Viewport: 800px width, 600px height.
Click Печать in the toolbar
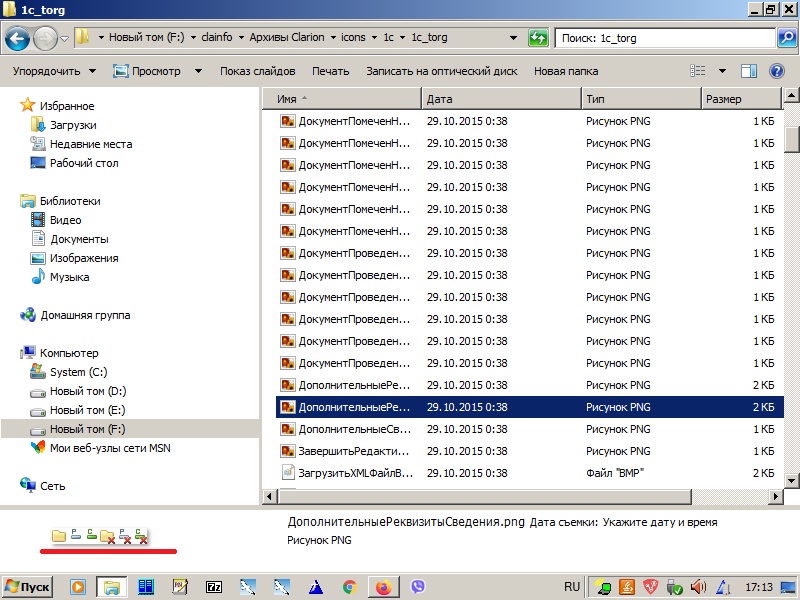[330, 71]
